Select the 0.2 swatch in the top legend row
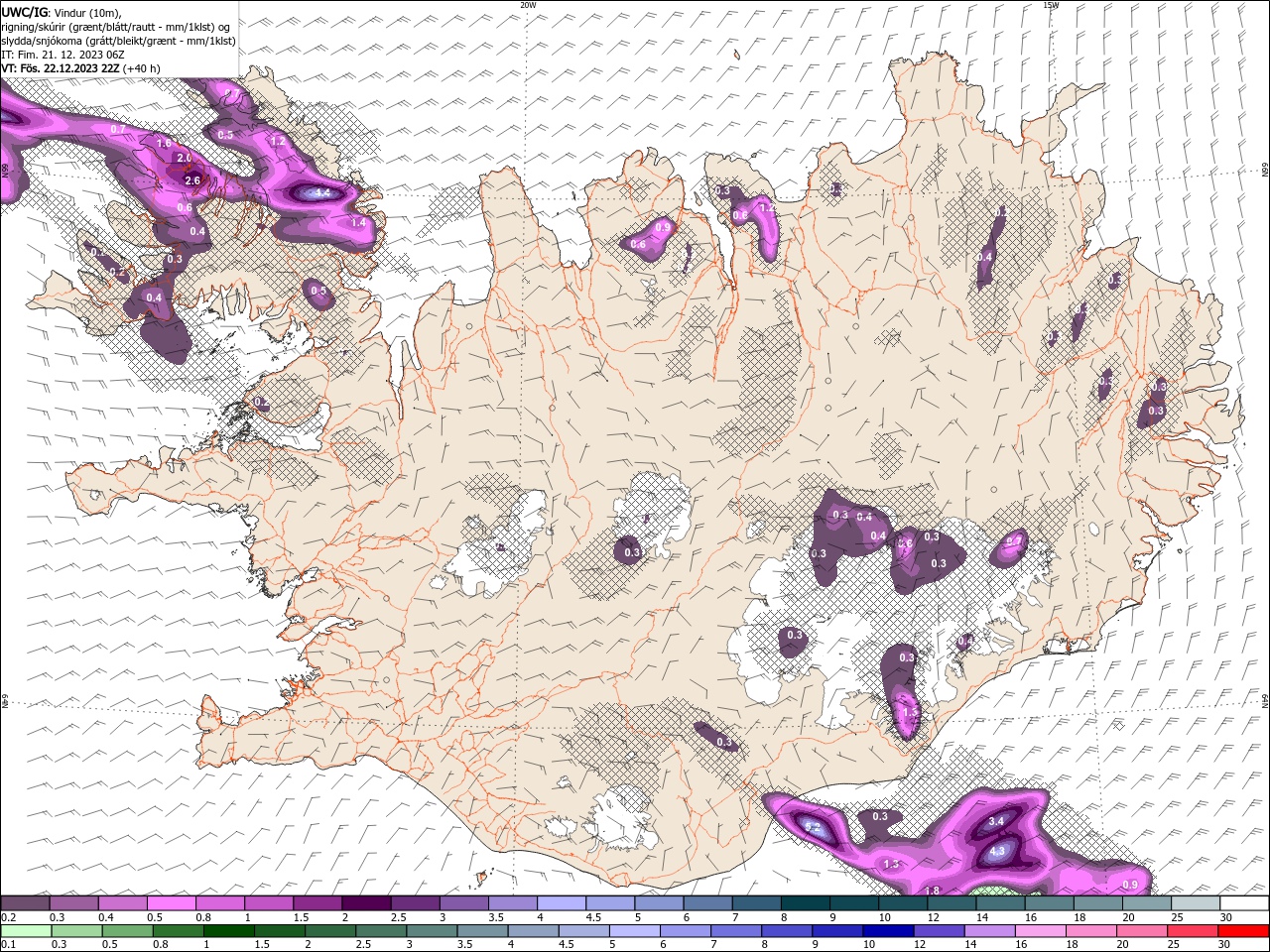The width and height of the screenshot is (1270, 952). point(25,903)
